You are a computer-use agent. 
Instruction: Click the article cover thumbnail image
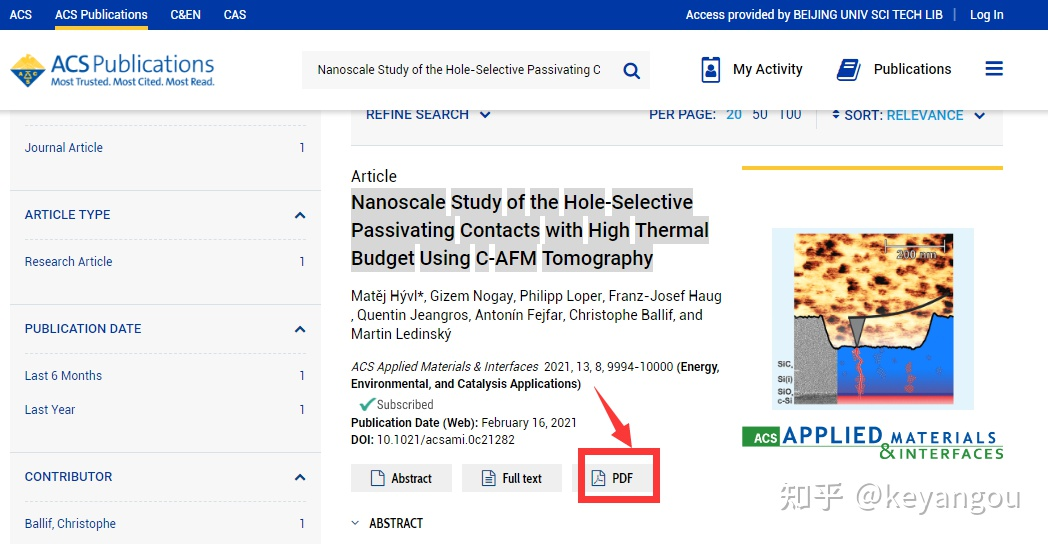tap(872, 318)
